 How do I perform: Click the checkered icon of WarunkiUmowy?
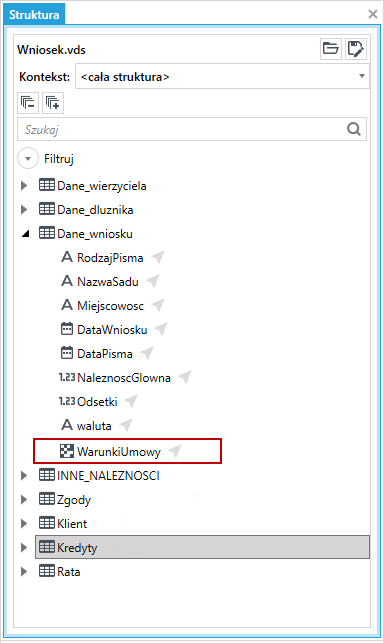coord(66,451)
